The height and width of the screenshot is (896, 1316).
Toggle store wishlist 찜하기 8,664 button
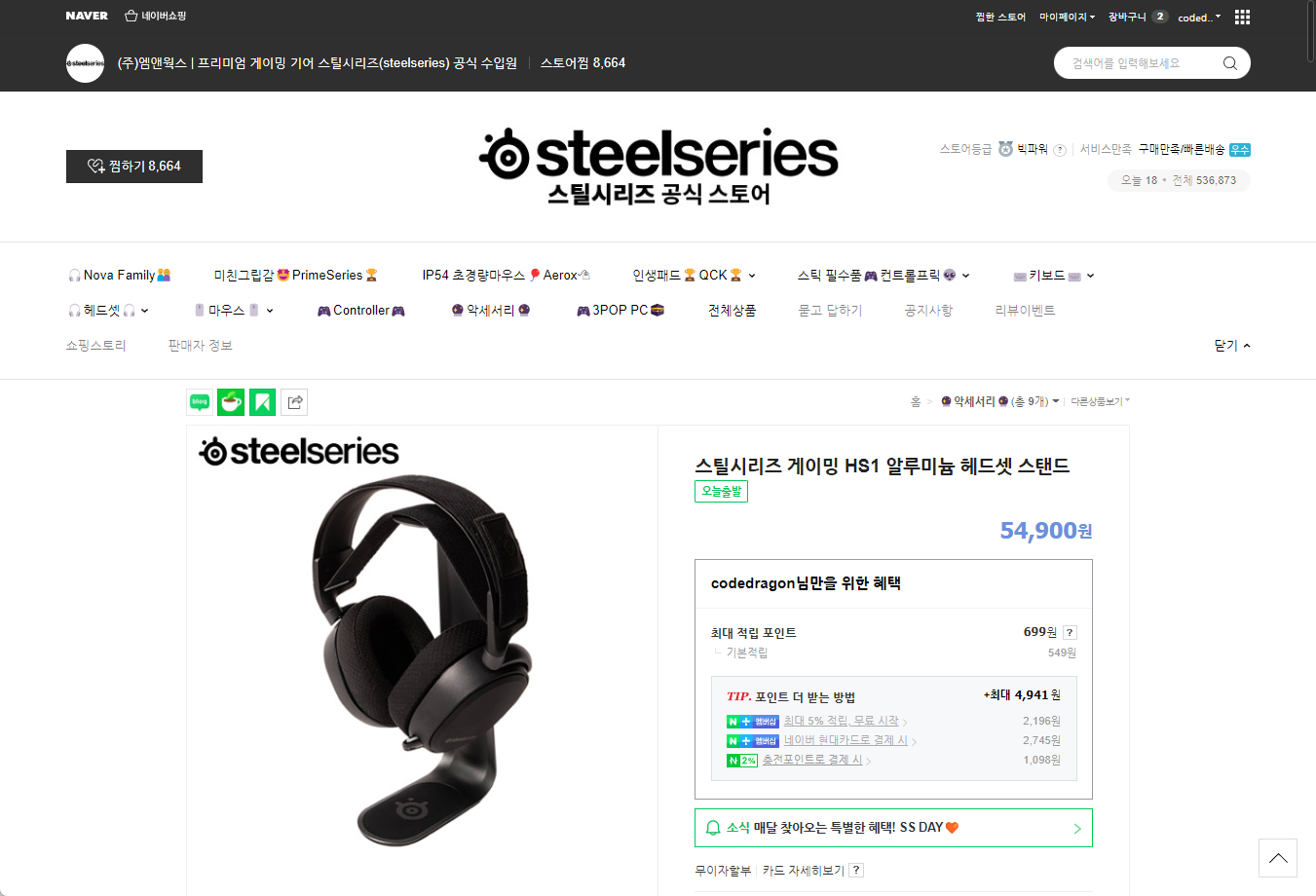(x=134, y=167)
